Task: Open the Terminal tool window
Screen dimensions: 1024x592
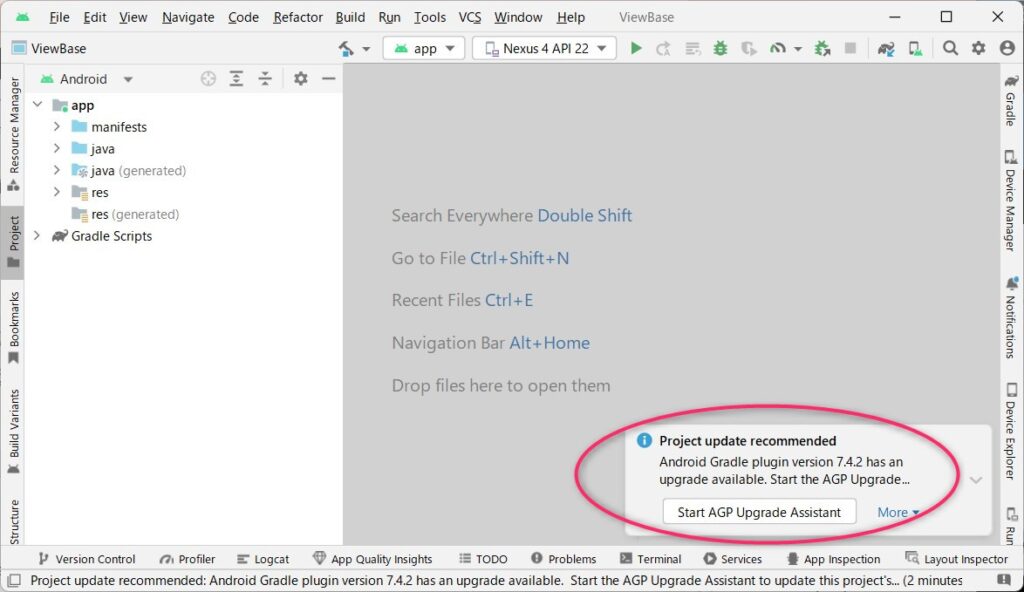Action: pyautogui.click(x=650, y=559)
